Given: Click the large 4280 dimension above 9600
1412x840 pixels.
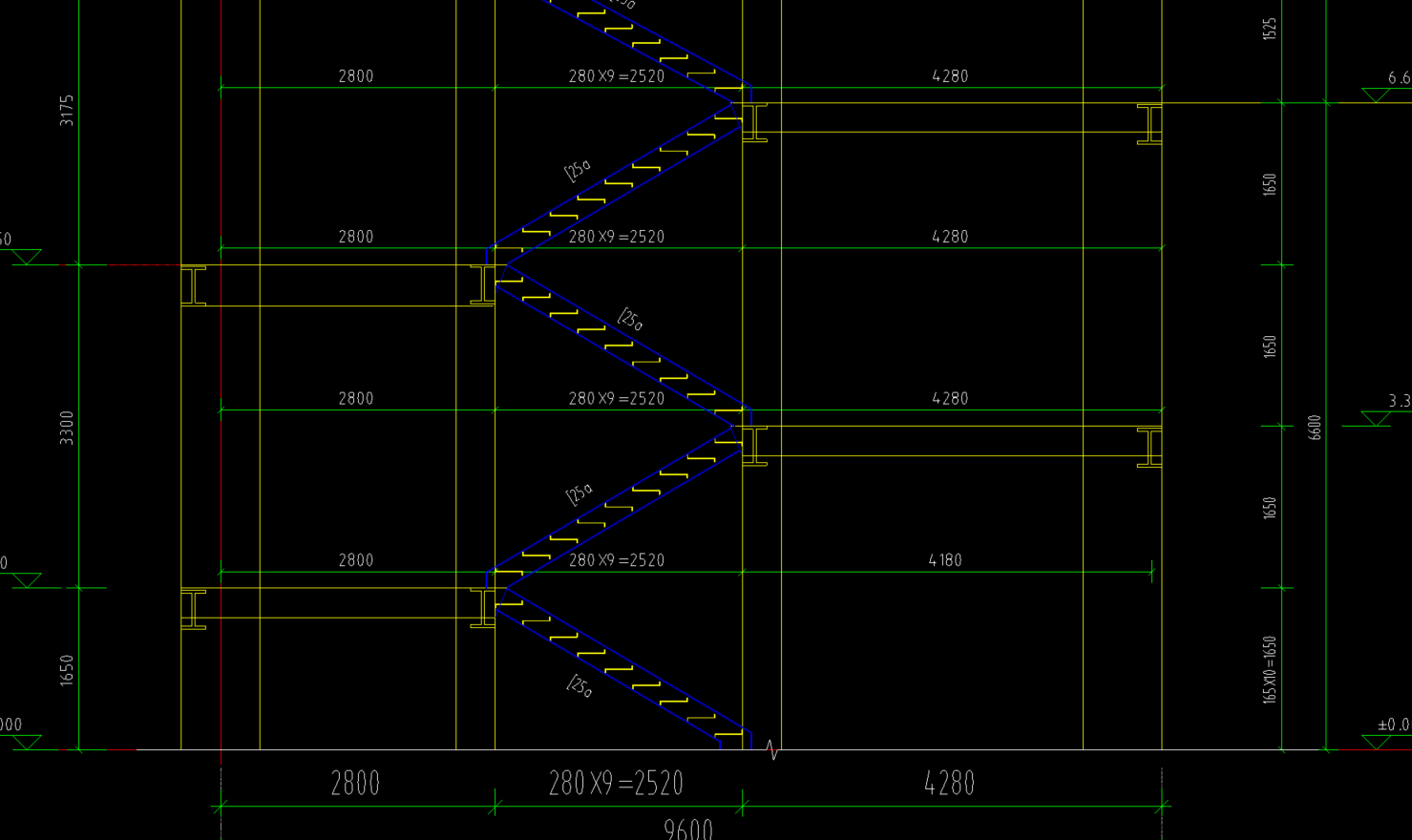Looking at the screenshot, I should click(x=950, y=784).
